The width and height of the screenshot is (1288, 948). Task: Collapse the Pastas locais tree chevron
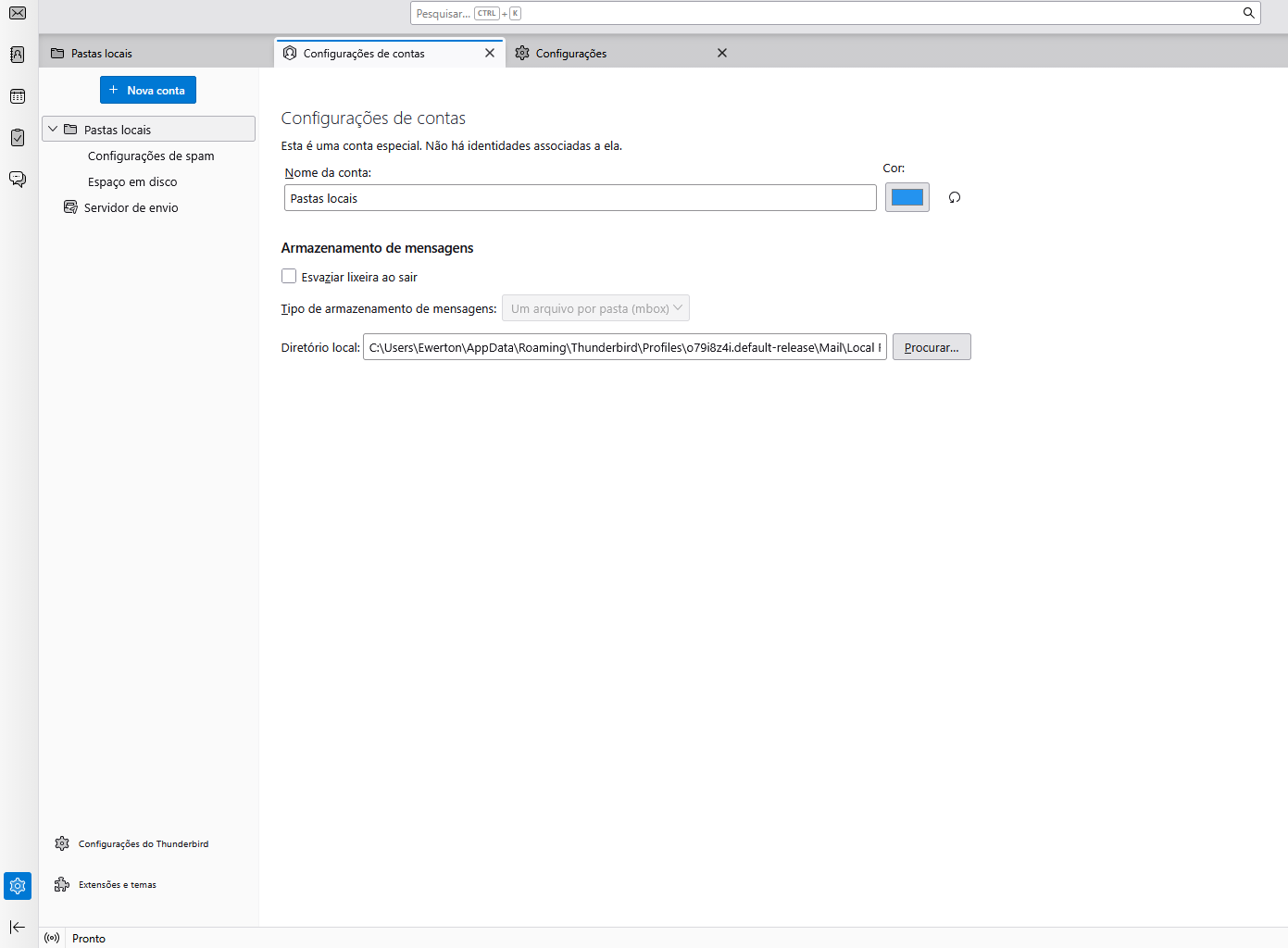53,130
